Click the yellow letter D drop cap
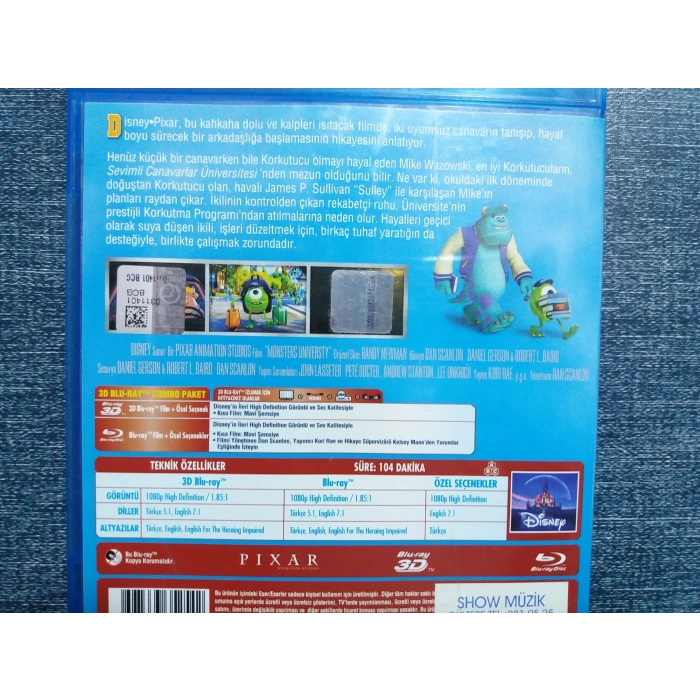The height and width of the screenshot is (700, 700). tap(114, 126)
